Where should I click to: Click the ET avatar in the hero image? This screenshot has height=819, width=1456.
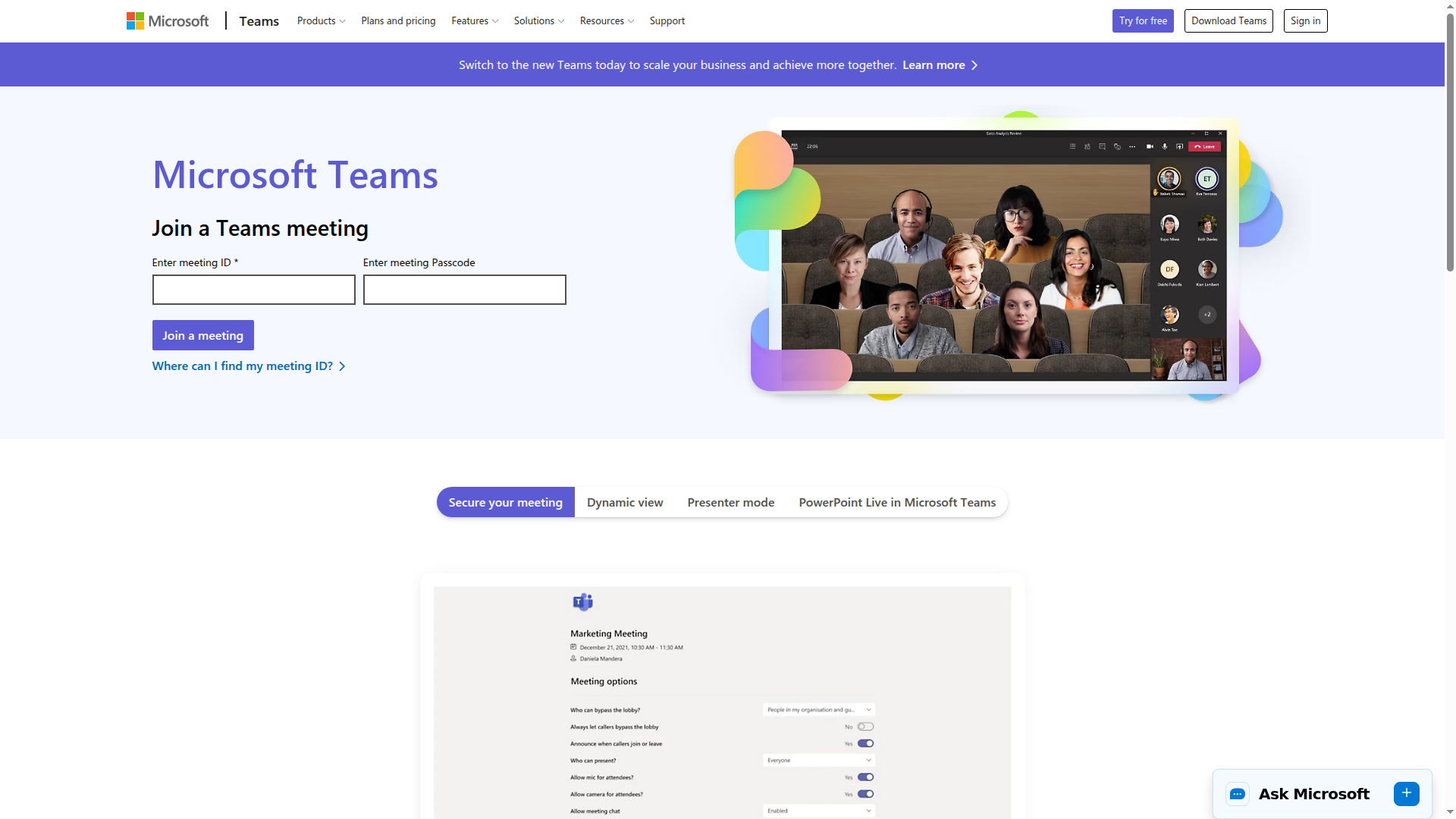click(1207, 179)
